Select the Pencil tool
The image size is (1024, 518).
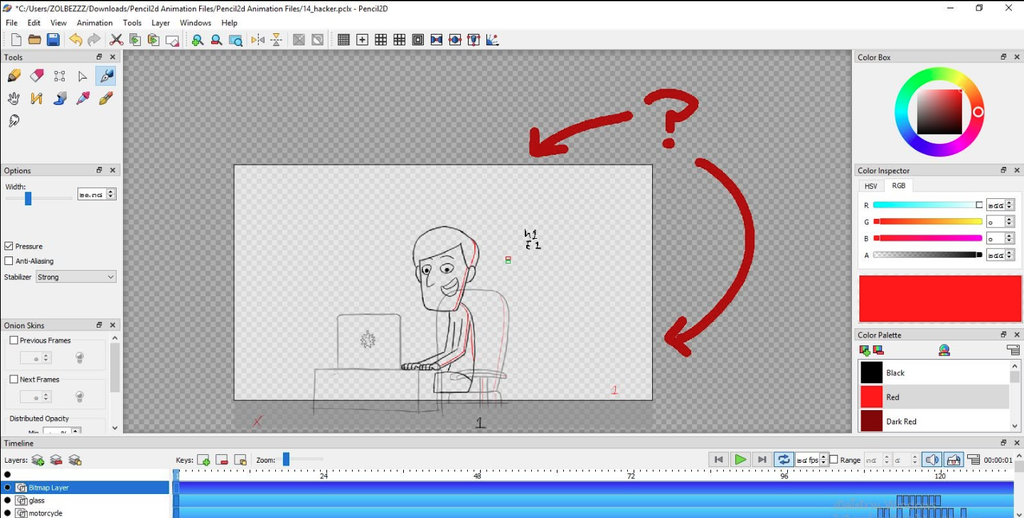(14, 76)
